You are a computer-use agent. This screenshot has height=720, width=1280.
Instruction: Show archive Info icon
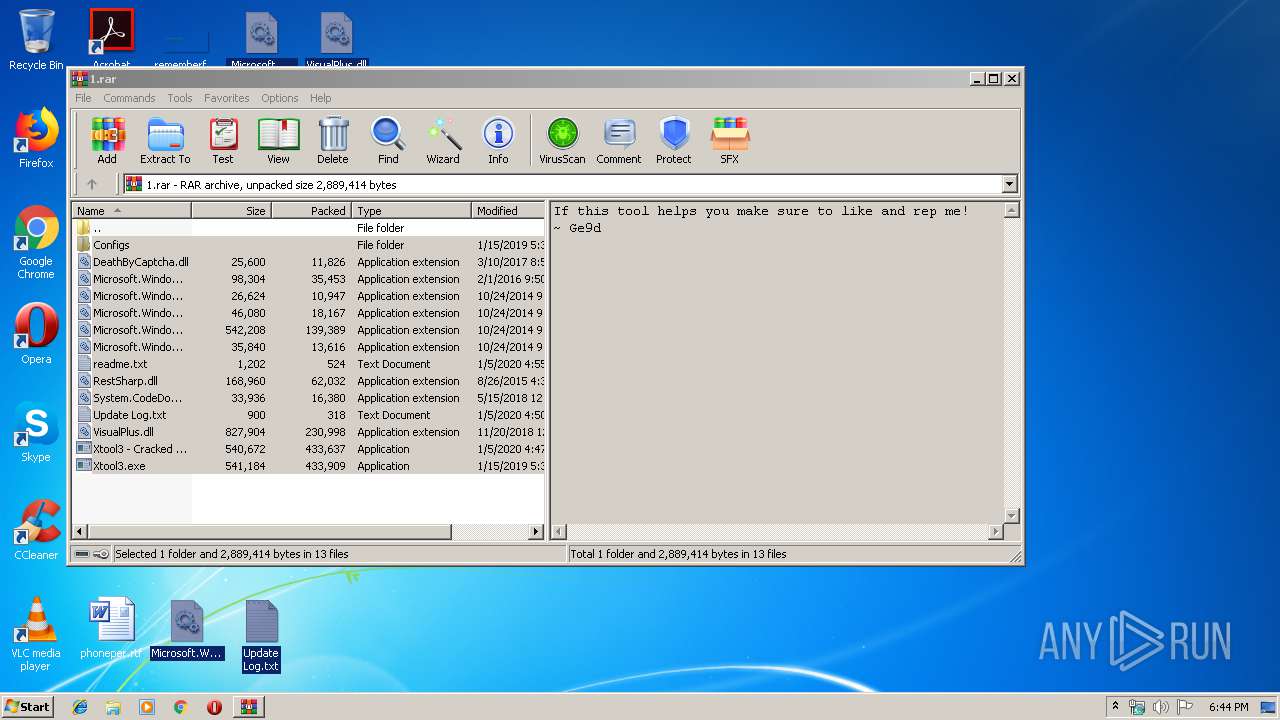pyautogui.click(x=498, y=141)
